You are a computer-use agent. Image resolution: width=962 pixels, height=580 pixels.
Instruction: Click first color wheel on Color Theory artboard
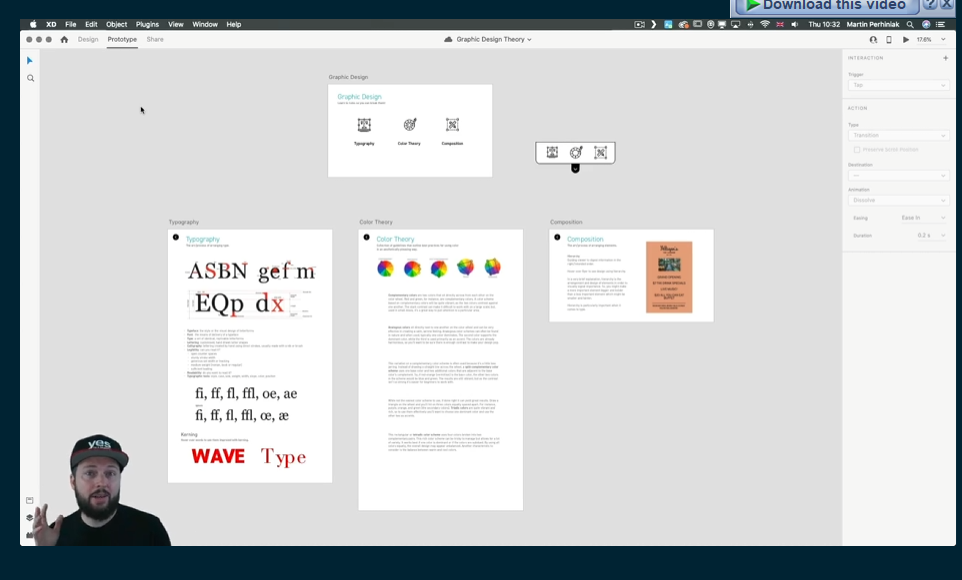(385, 268)
